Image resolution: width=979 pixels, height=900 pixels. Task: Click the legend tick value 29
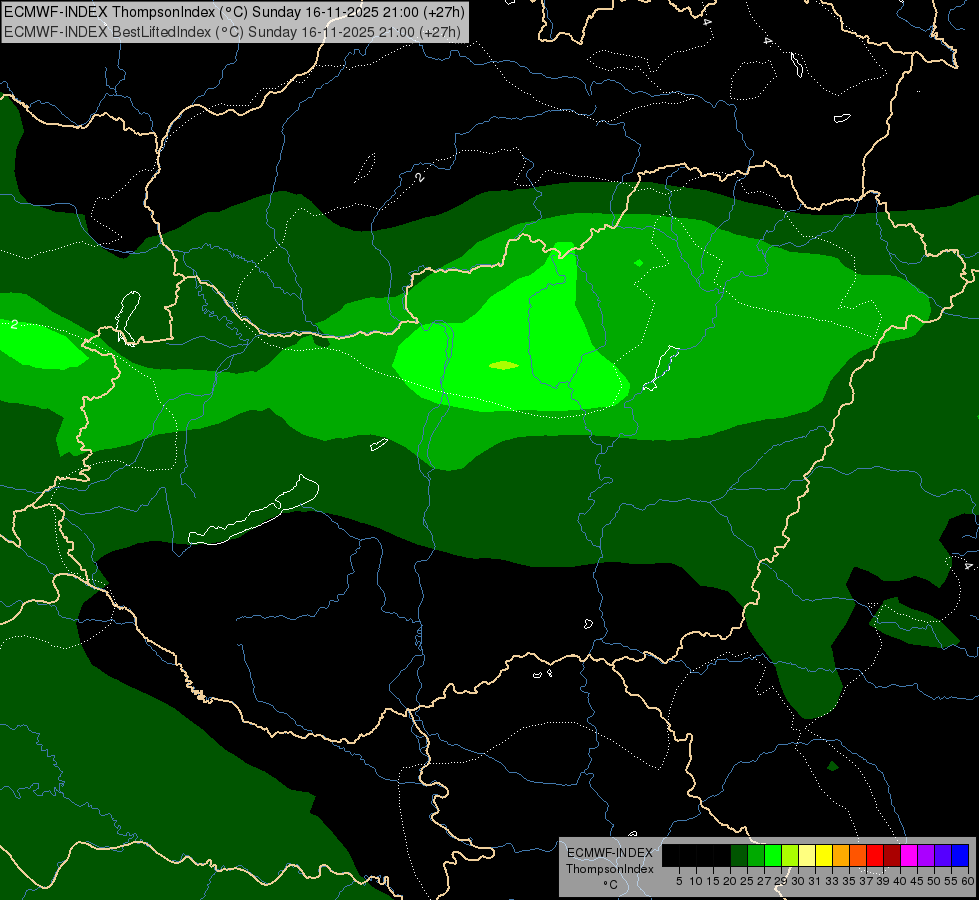point(780,881)
